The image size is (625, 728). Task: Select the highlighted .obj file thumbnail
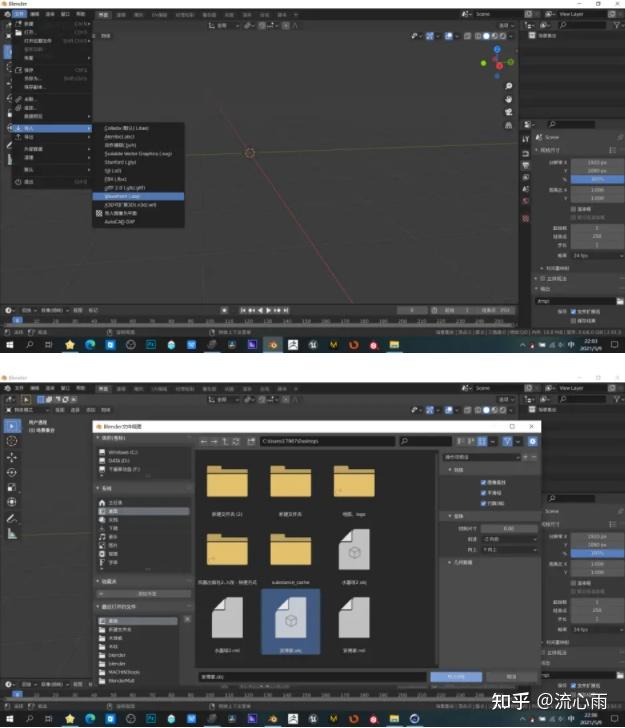pos(291,622)
